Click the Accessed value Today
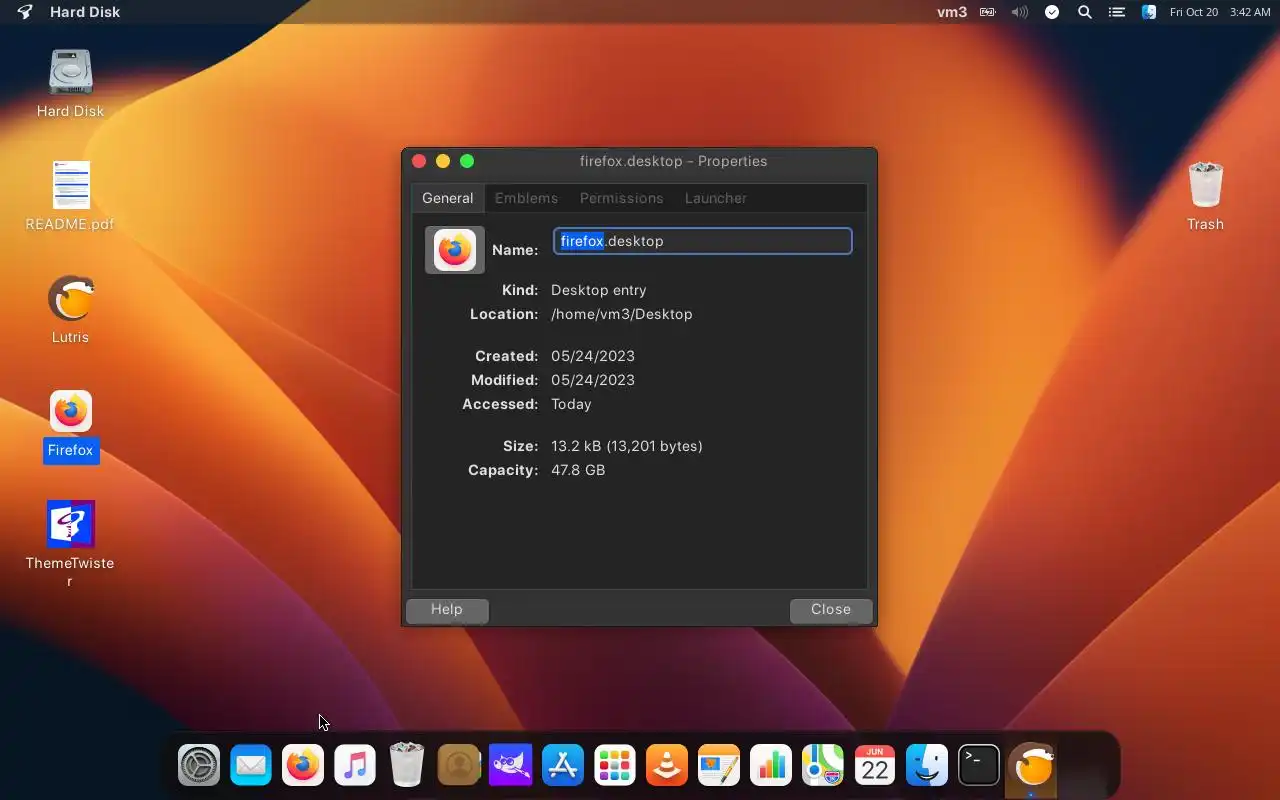1280x800 pixels. pyautogui.click(x=571, y=404)
